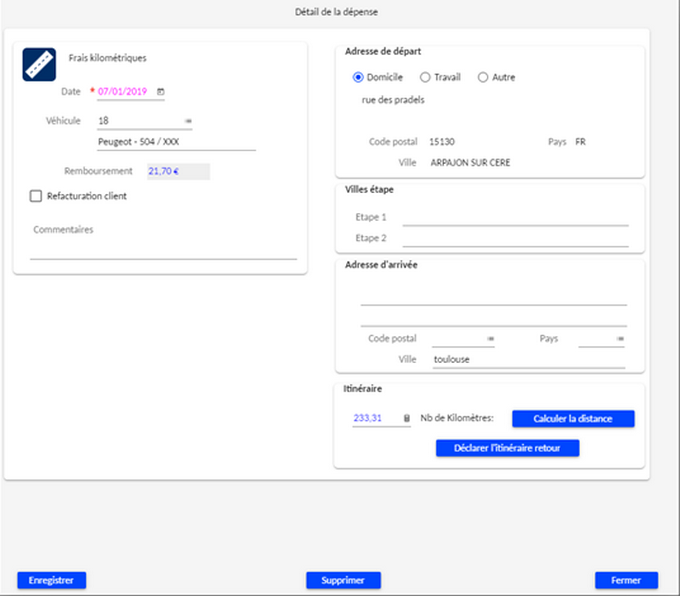Select the Domicile radio button
The height and width of the screenshot is (596, 680).
click(x=359, y=77)
